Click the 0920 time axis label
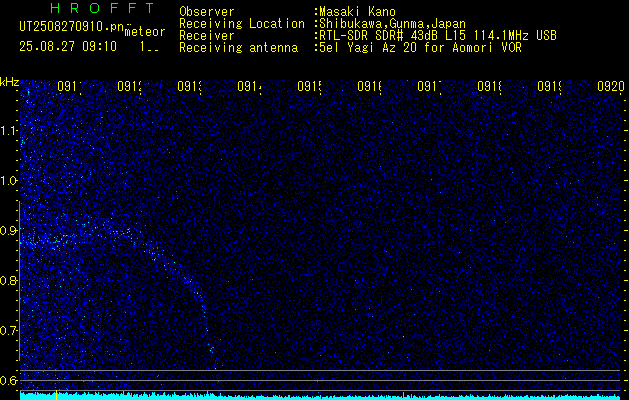Screen dimensions: 629x400 (x=611, y=87)
